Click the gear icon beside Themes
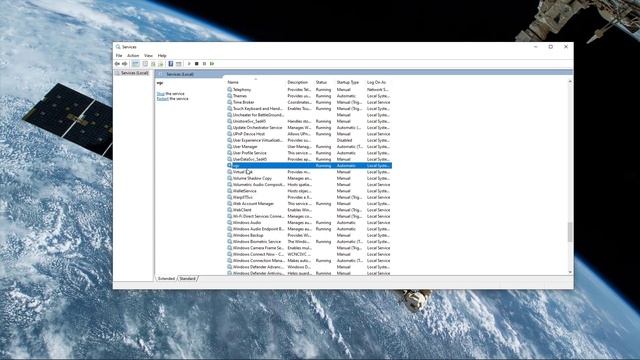Viewport: 640px width, 360px height. pyautogui.click(x=229, y=96)
